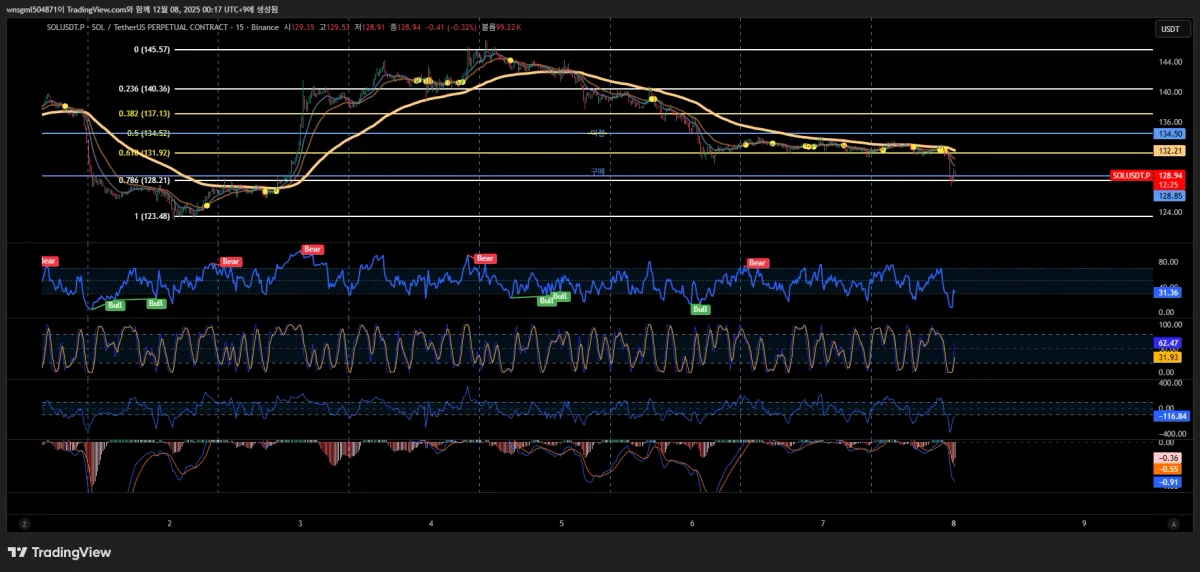Click the -0.91 MACD value tag
1200x572 pixels.
click(x=1168, y=482)
